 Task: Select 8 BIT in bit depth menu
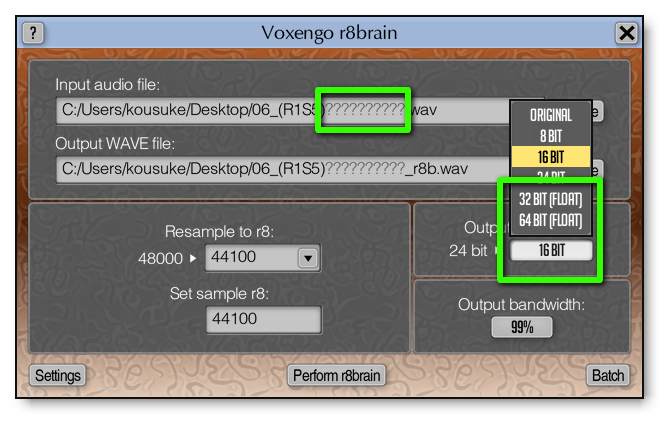pos(551,136)
